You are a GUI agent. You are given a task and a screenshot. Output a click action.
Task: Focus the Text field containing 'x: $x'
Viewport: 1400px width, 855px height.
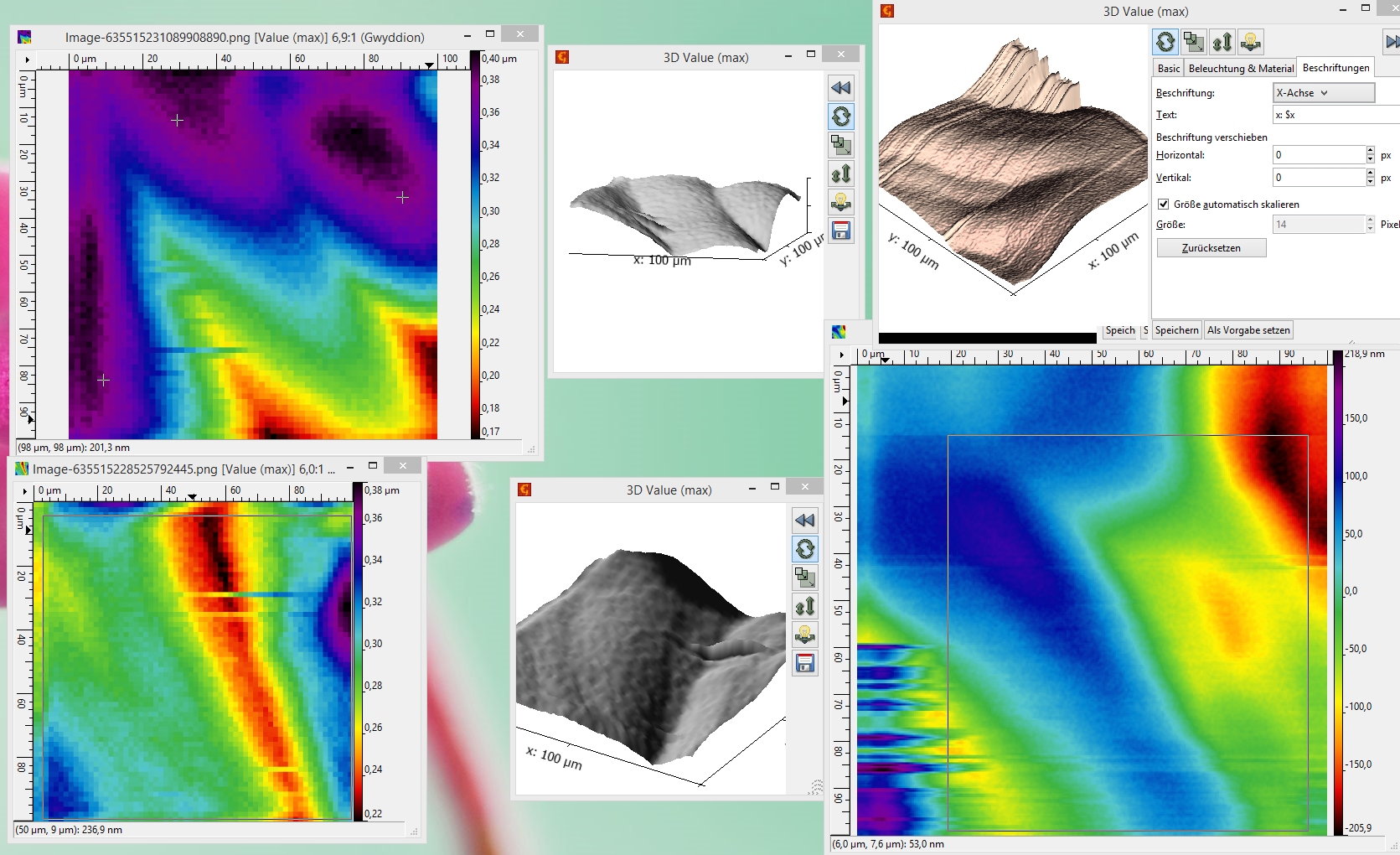click(x=1336, y=115)
